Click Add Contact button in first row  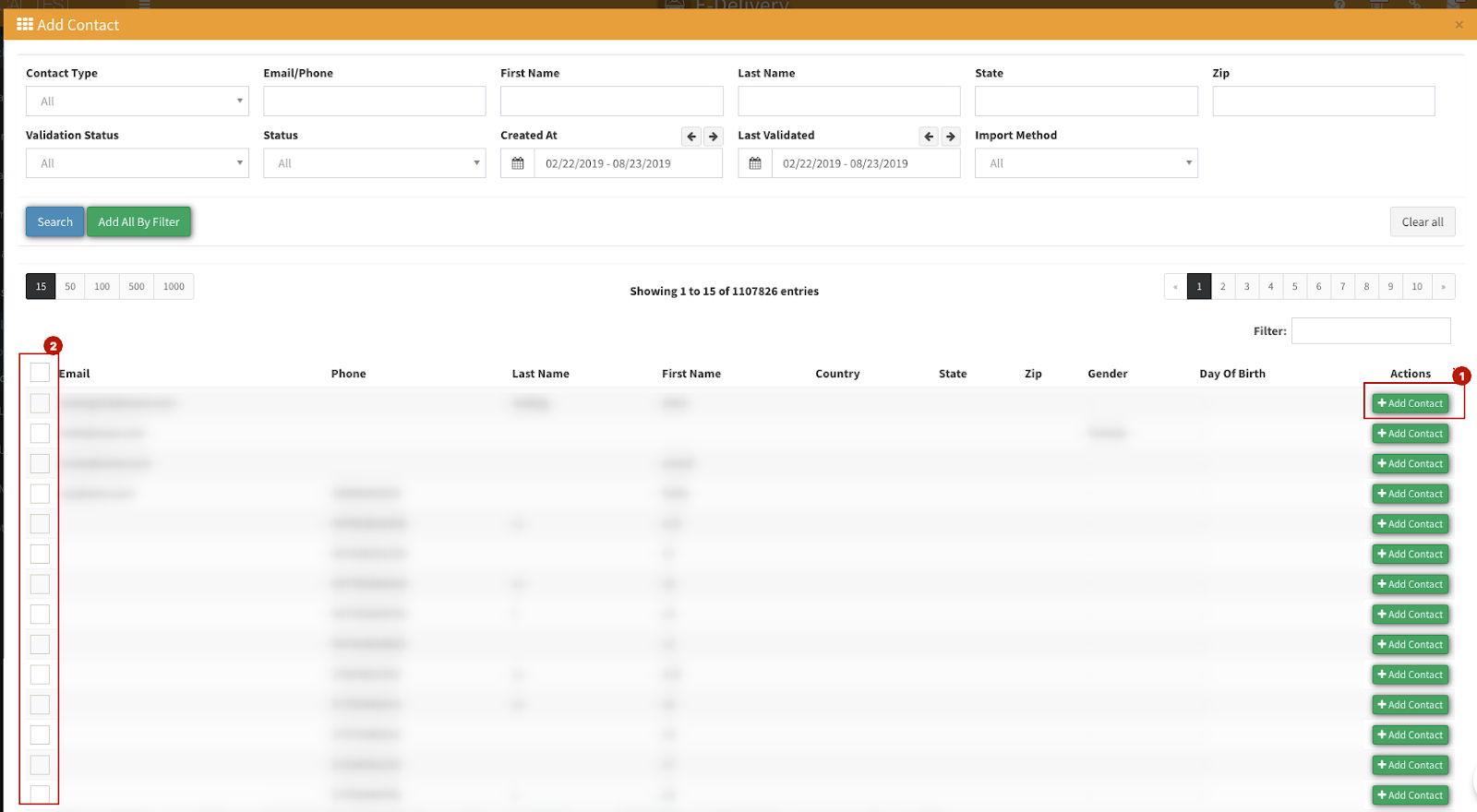click(x=1410, y=403)
